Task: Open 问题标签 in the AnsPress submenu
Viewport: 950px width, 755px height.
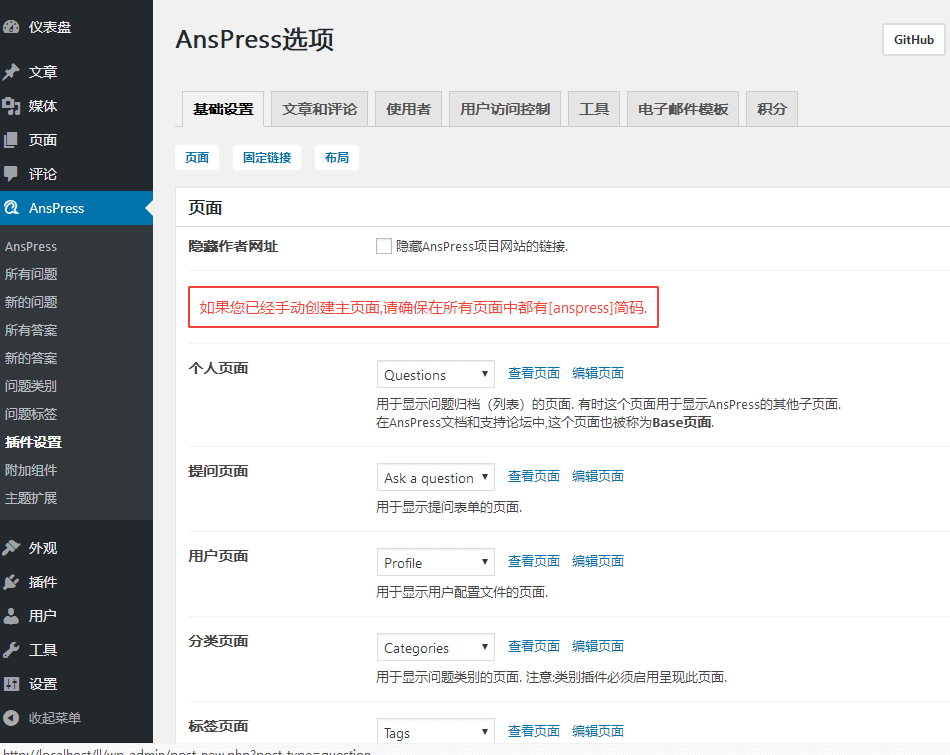Action: 31,414
